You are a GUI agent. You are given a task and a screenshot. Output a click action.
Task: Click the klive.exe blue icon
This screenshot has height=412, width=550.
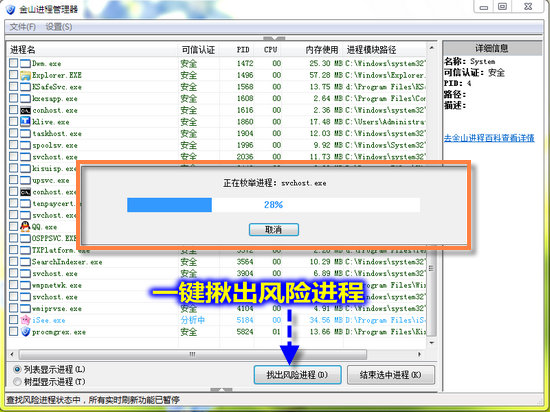click(25, 122)
